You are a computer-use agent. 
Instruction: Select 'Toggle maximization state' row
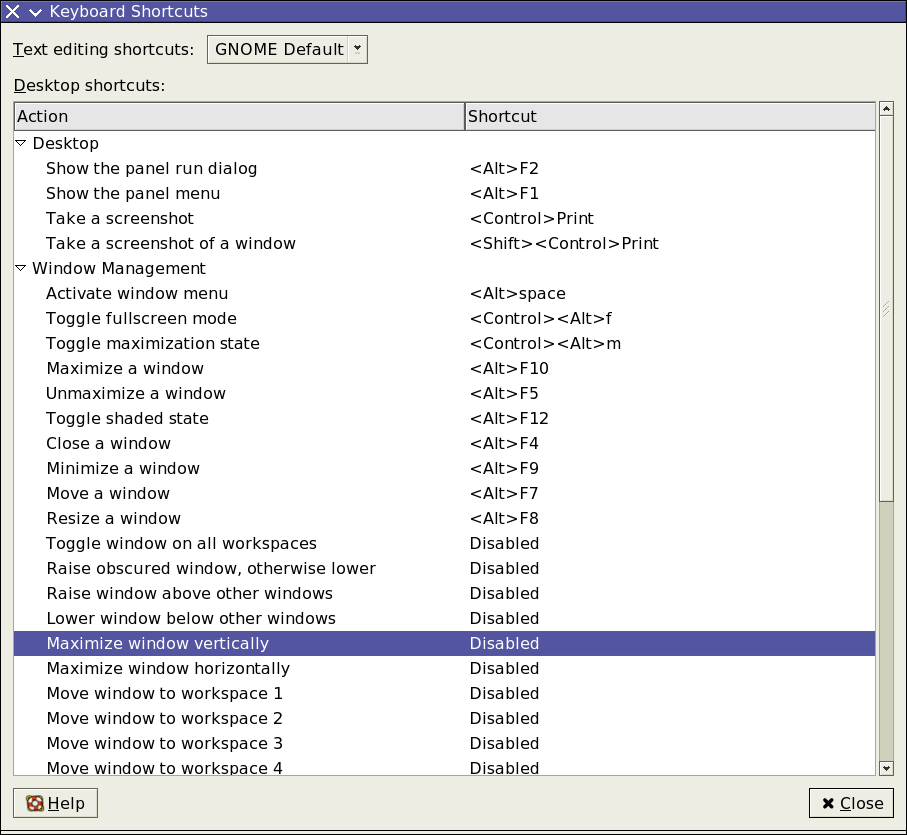coord(444,343)
